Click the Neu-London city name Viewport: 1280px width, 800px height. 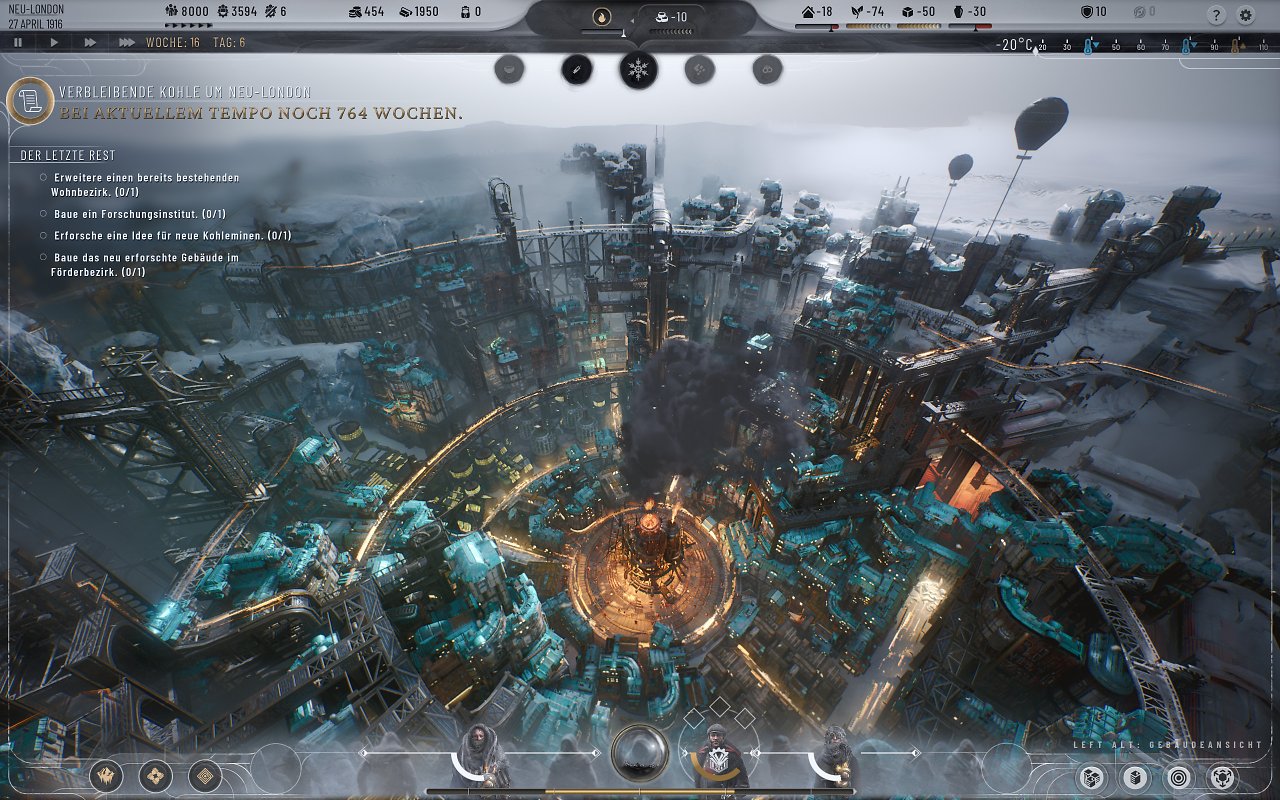36,9
